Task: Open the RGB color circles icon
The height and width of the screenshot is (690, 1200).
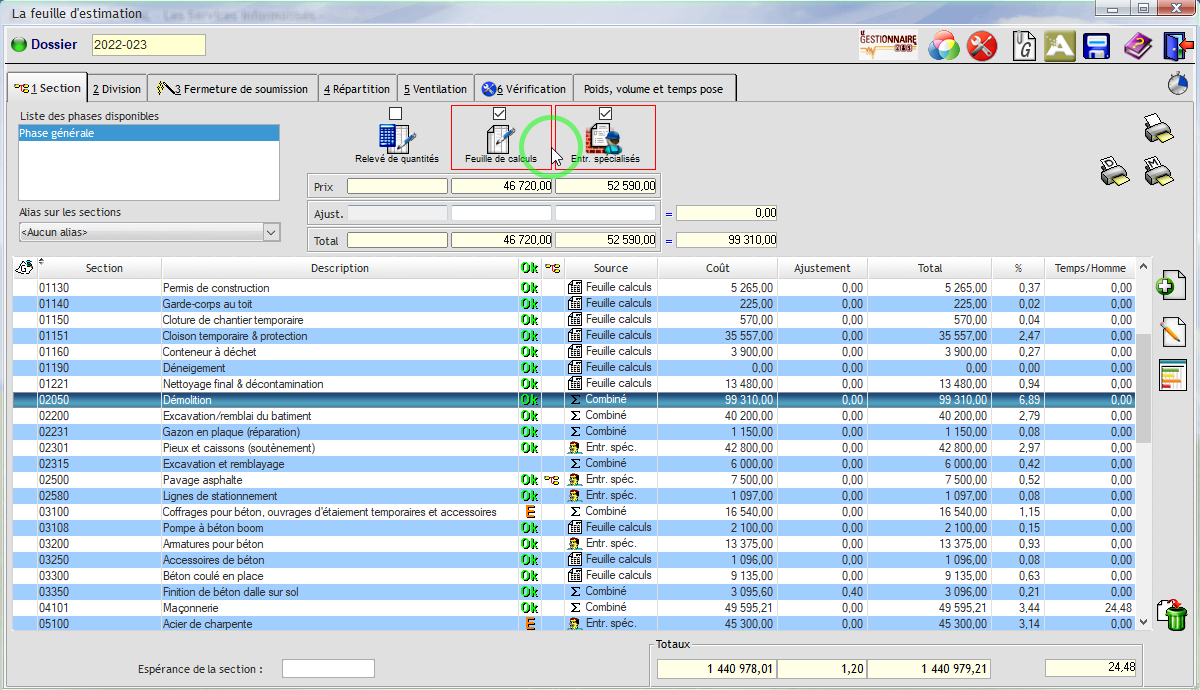Action: click(x=944, y=46)
